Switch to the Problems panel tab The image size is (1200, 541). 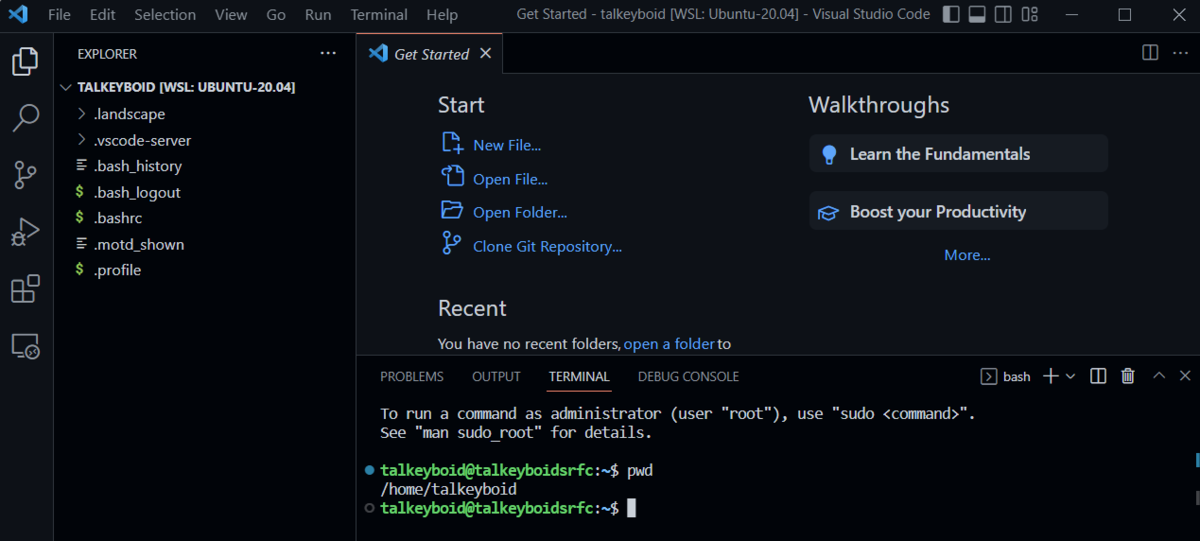pos(412,376)
